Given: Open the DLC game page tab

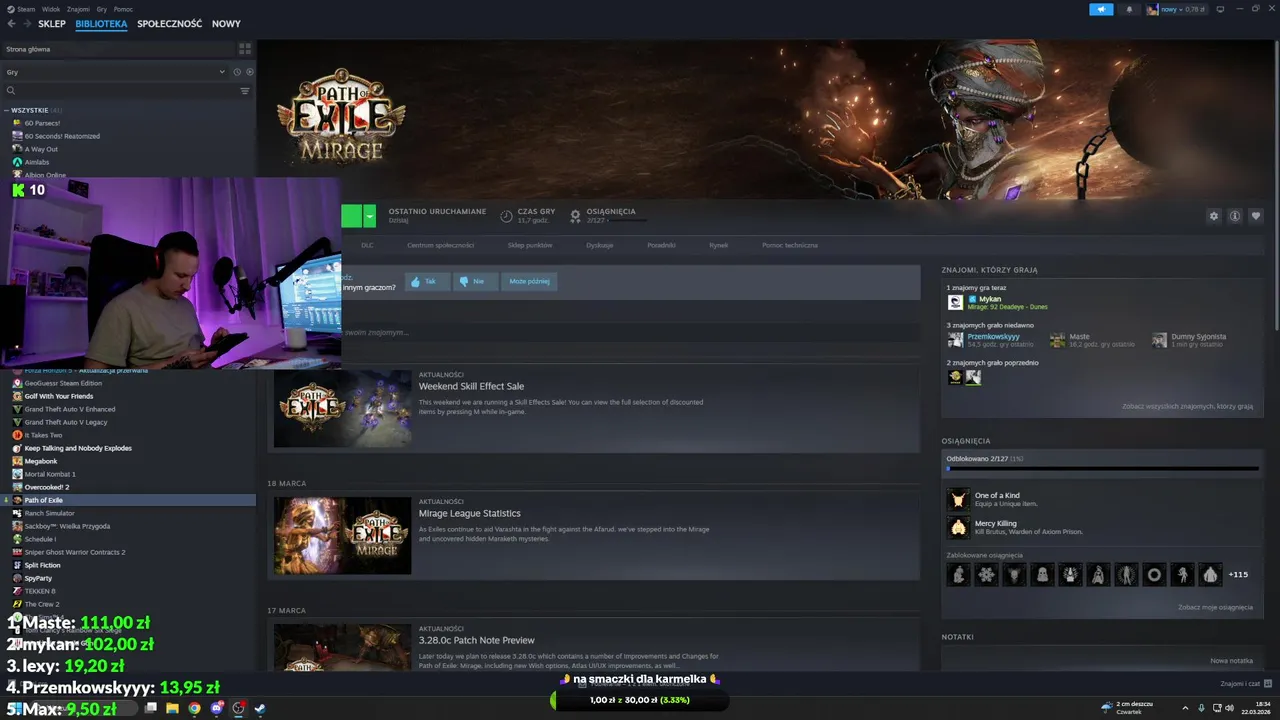Looking at the screenshot, I should click(x=367, y=245).
